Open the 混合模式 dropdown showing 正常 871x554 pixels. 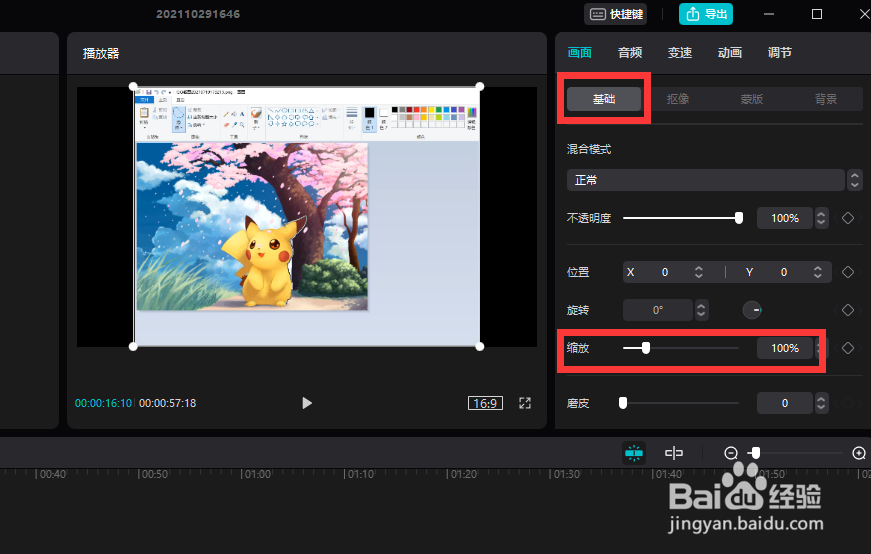click(706, 180)
